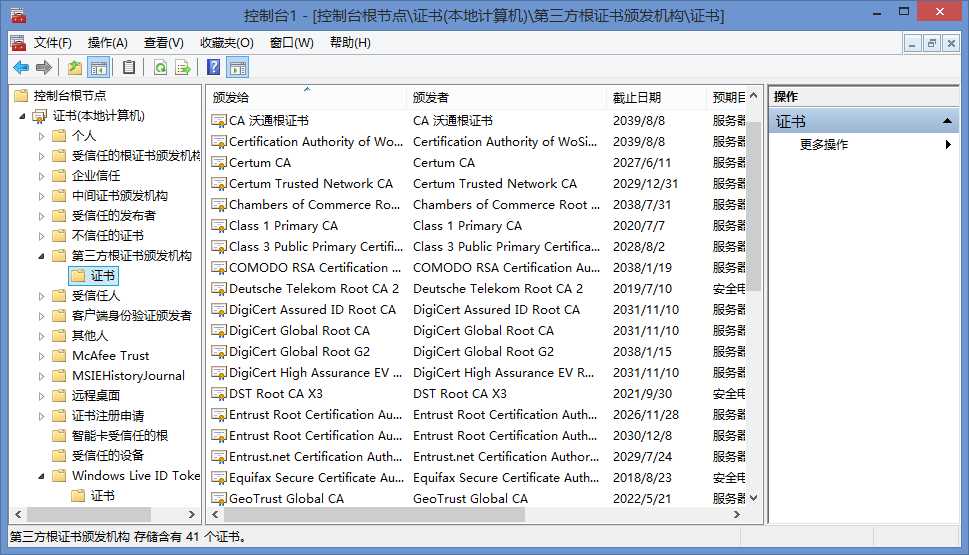Click folder icon of 个人 node
Image resolution: width=969 pixels, height=555 pixels.
59,135
